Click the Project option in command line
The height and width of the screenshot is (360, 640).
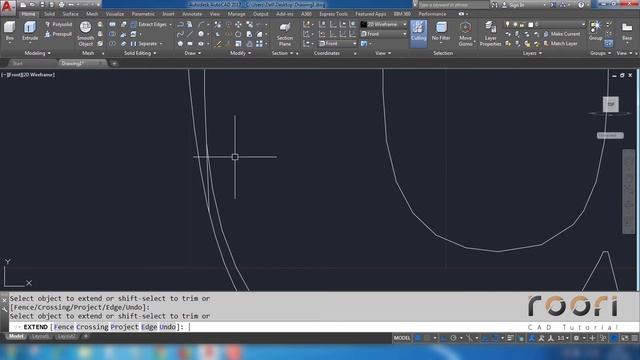tap(124, 327)
